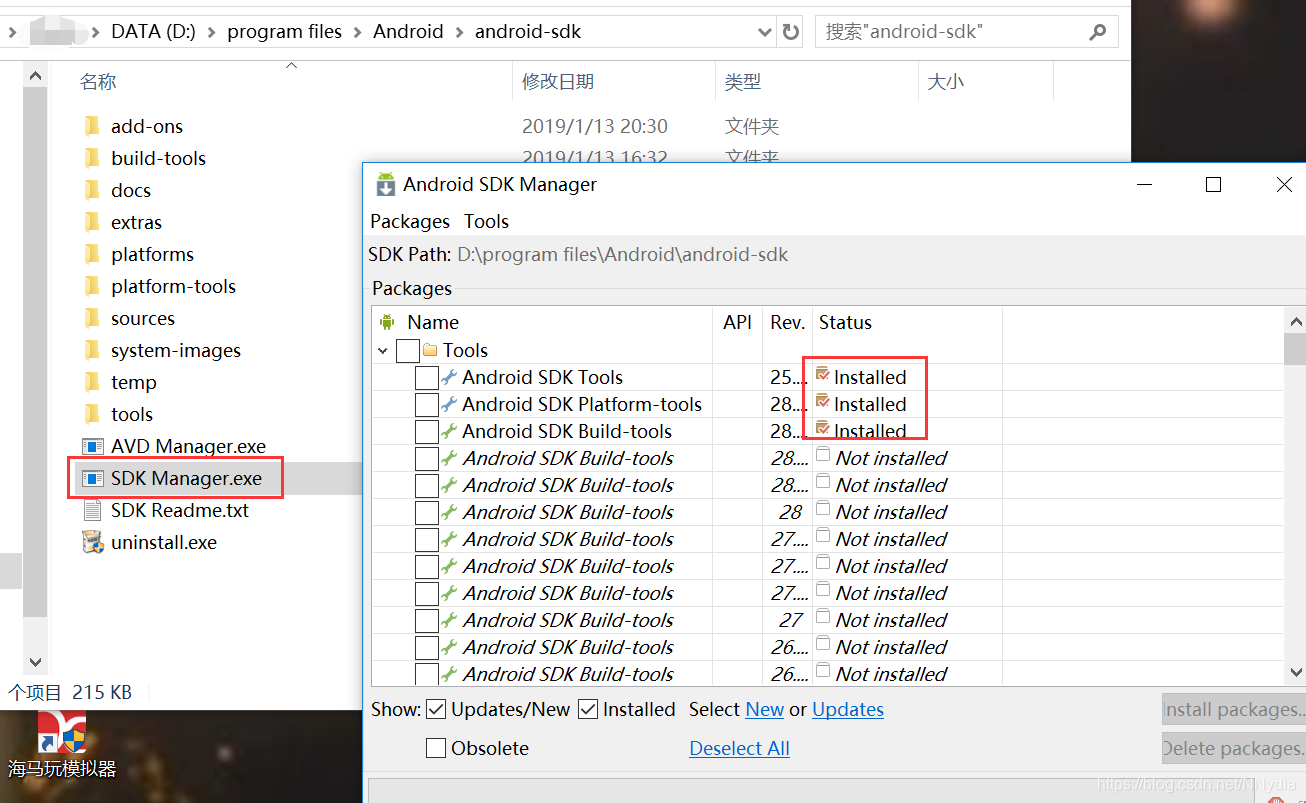Click the Deselect All link
1306x803 pixels.
point(739,748)
